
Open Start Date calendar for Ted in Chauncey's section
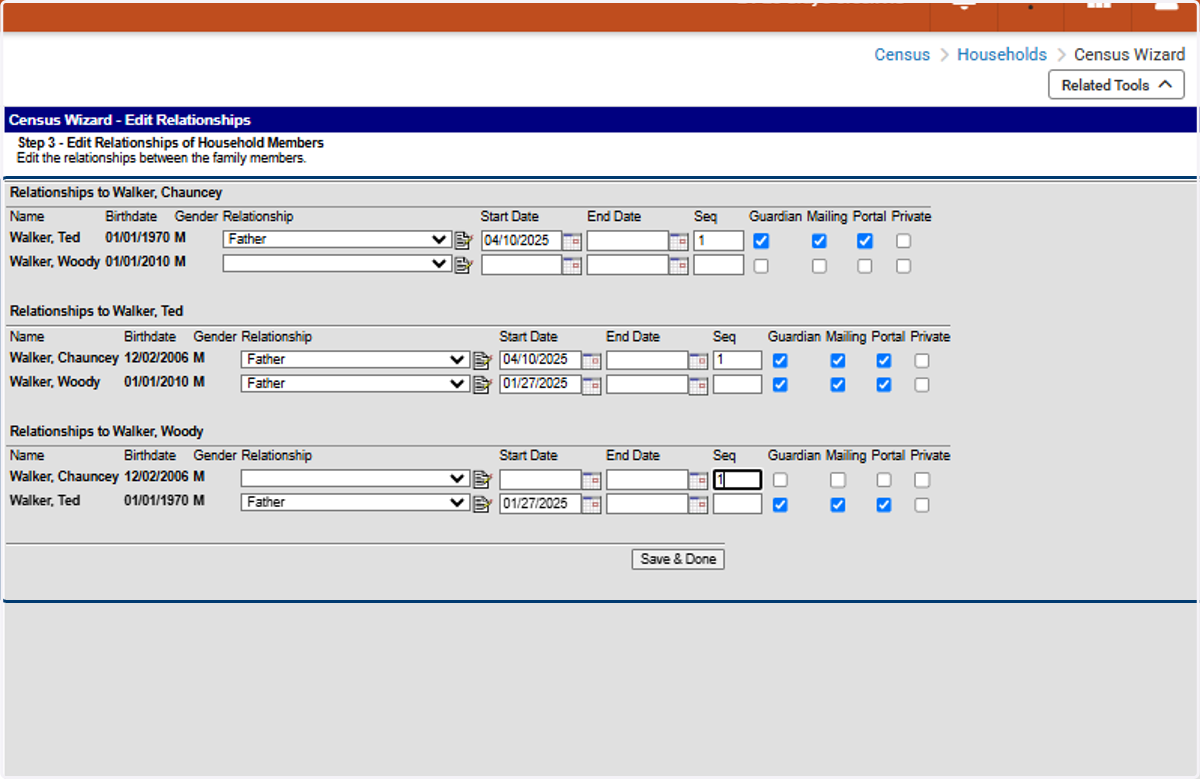click(x=572, y=241)
